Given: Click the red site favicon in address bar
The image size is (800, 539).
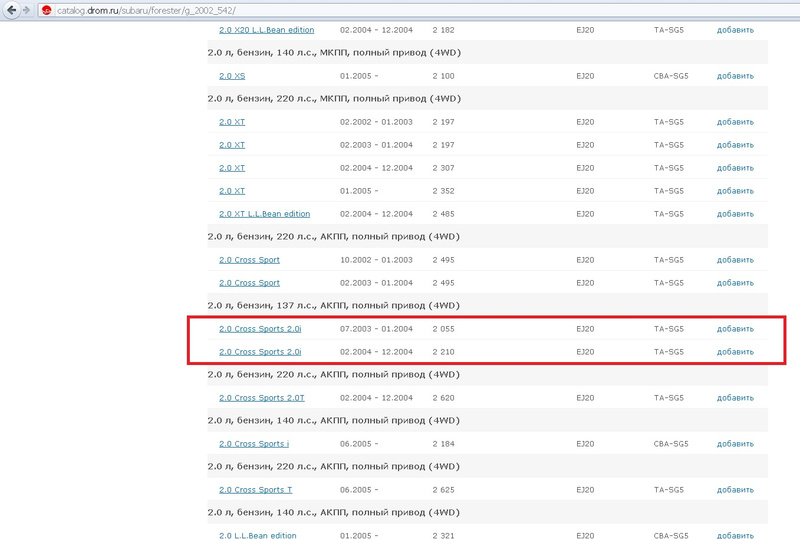Looking at the screenshot, I should (45, 9).
